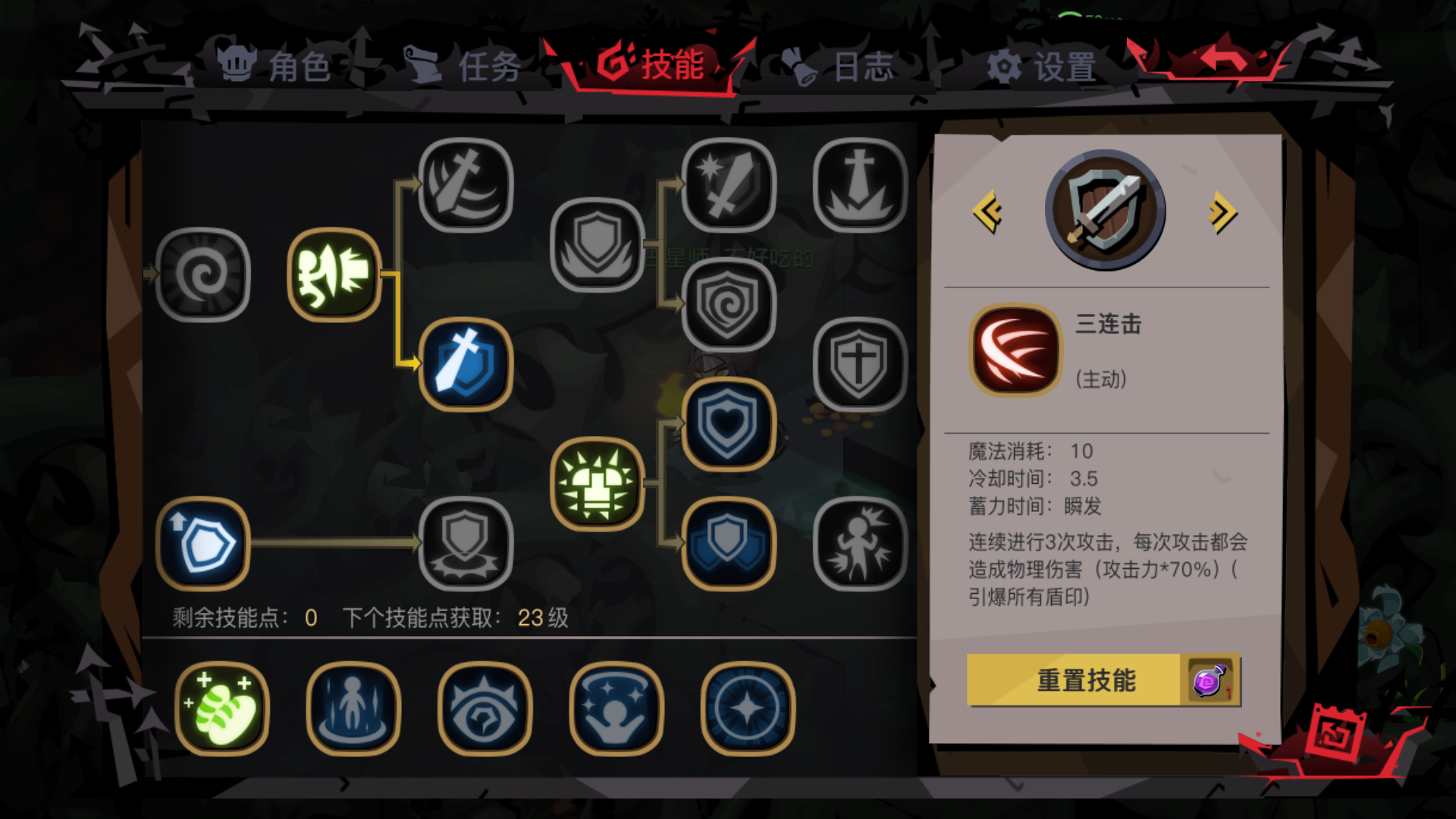Select the heart shield skill node

click(728, 425)
